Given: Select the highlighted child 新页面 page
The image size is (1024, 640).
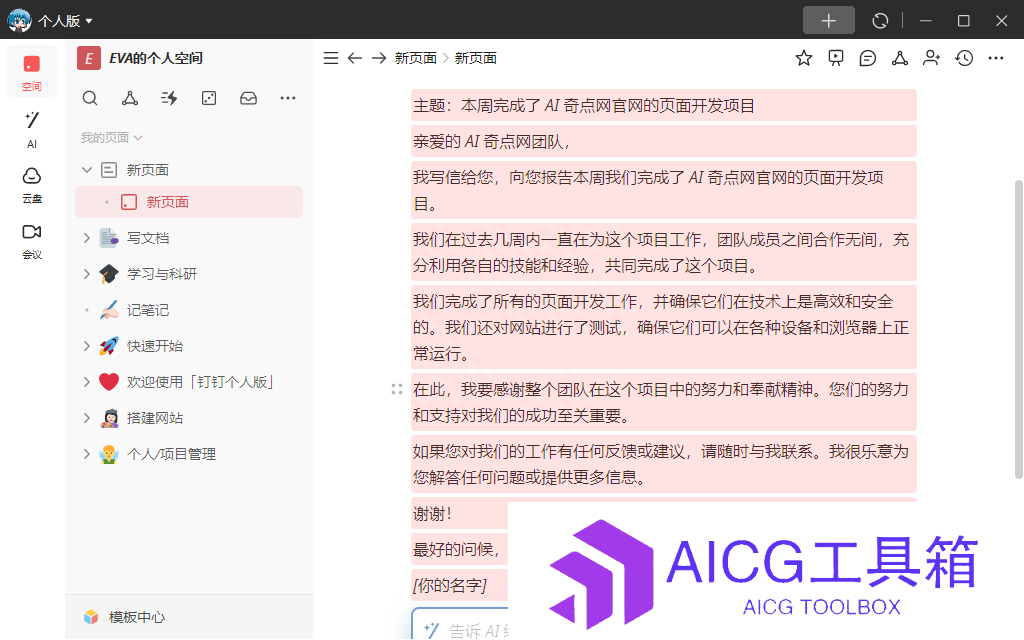Looking at the screenshot, I should pos(189,202).
